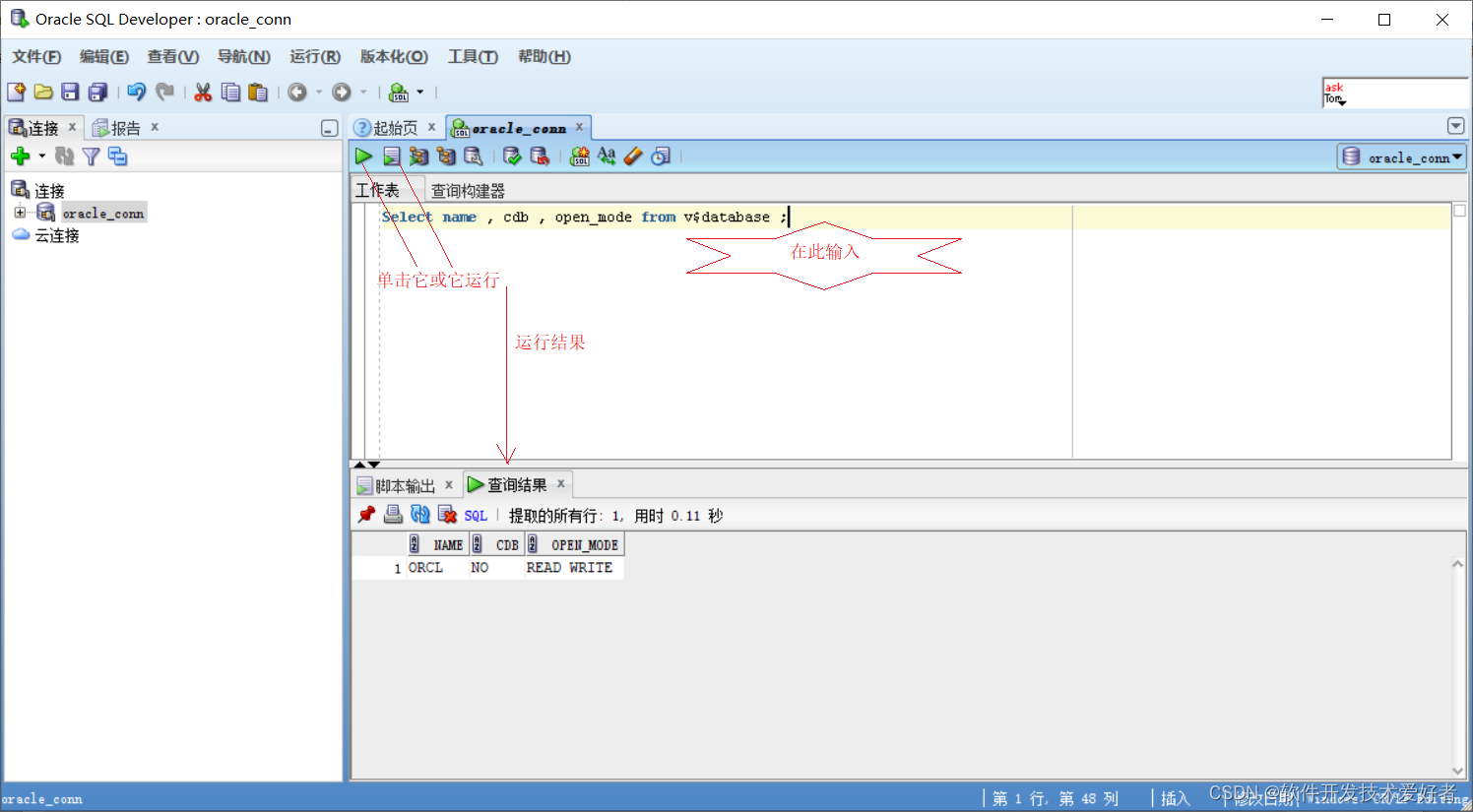Viewport: 1473px width, 812px height.
Task: Click the Back navigation button
Action: [296, 92]
